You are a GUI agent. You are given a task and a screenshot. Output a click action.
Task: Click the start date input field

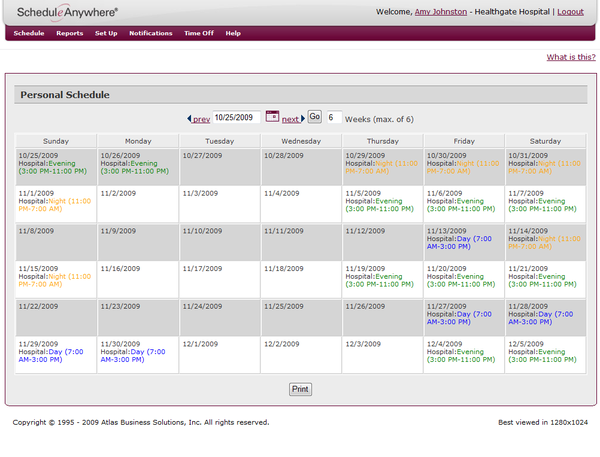(x=236, y=117)
